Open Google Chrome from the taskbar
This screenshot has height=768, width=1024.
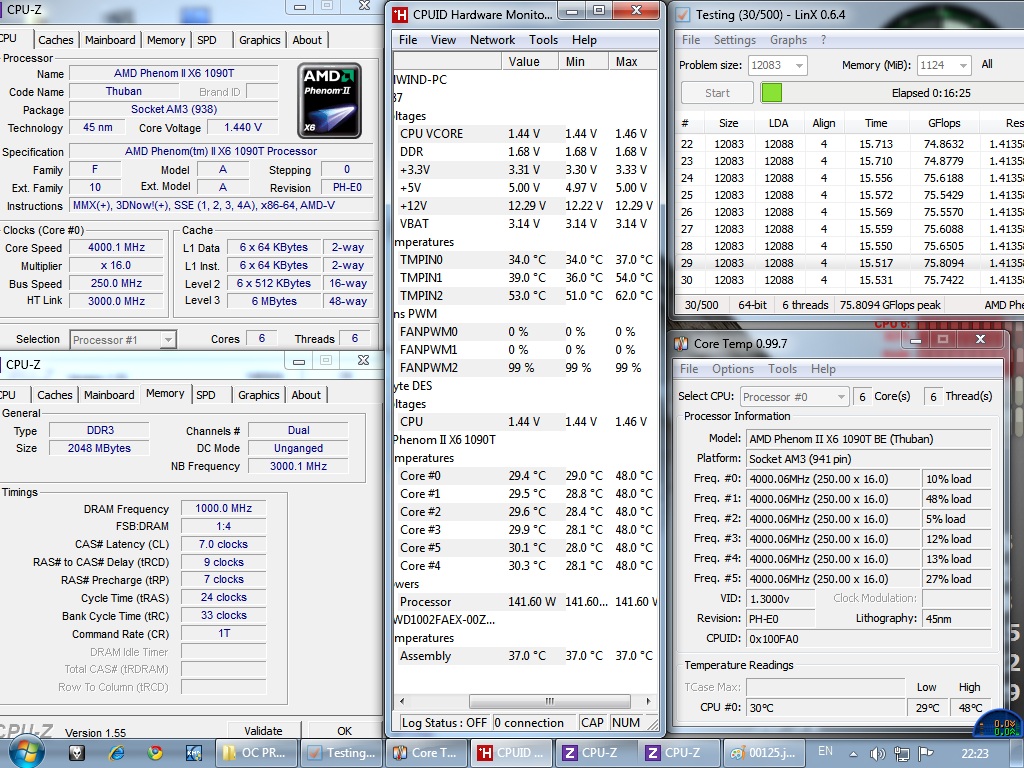[155, 752]
